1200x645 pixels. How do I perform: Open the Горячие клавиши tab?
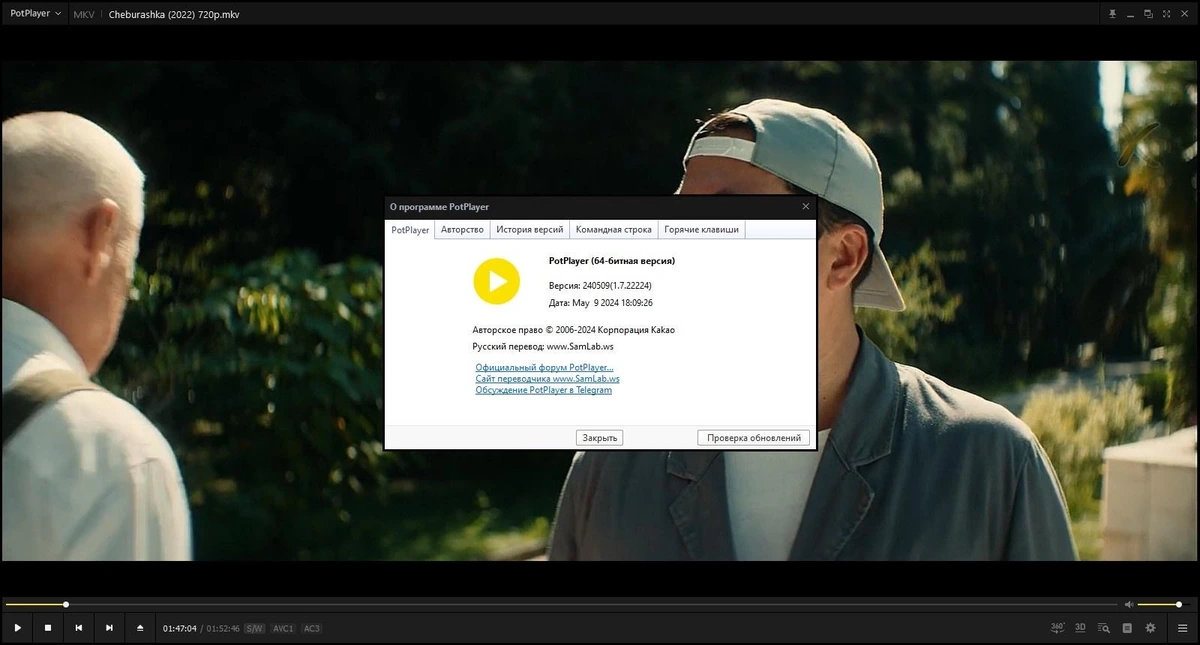[x=702, y=230]
